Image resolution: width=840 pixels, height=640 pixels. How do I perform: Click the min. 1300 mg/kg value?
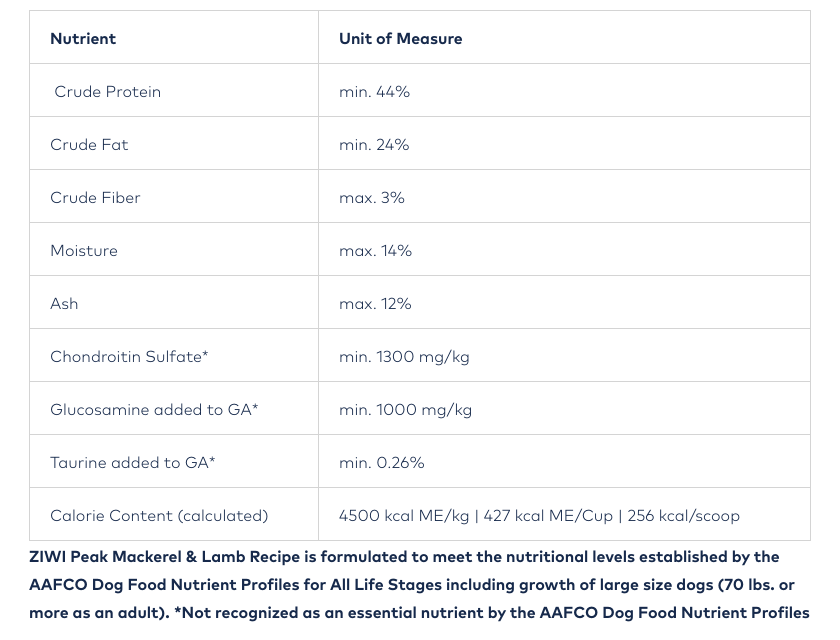(404, 357)
